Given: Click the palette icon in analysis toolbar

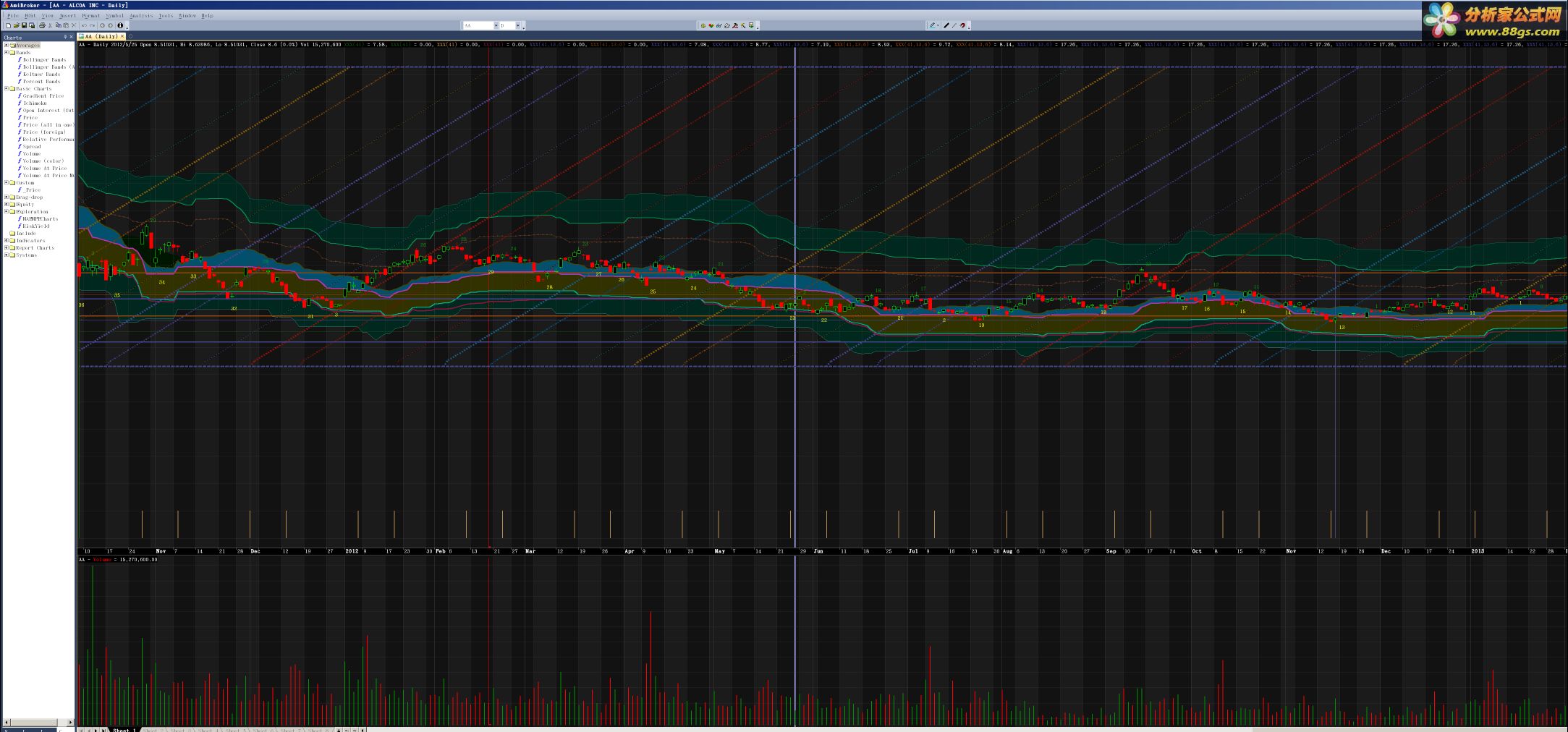Looking at the screenshot, I should pyautogui.click(x=727, y=25).
